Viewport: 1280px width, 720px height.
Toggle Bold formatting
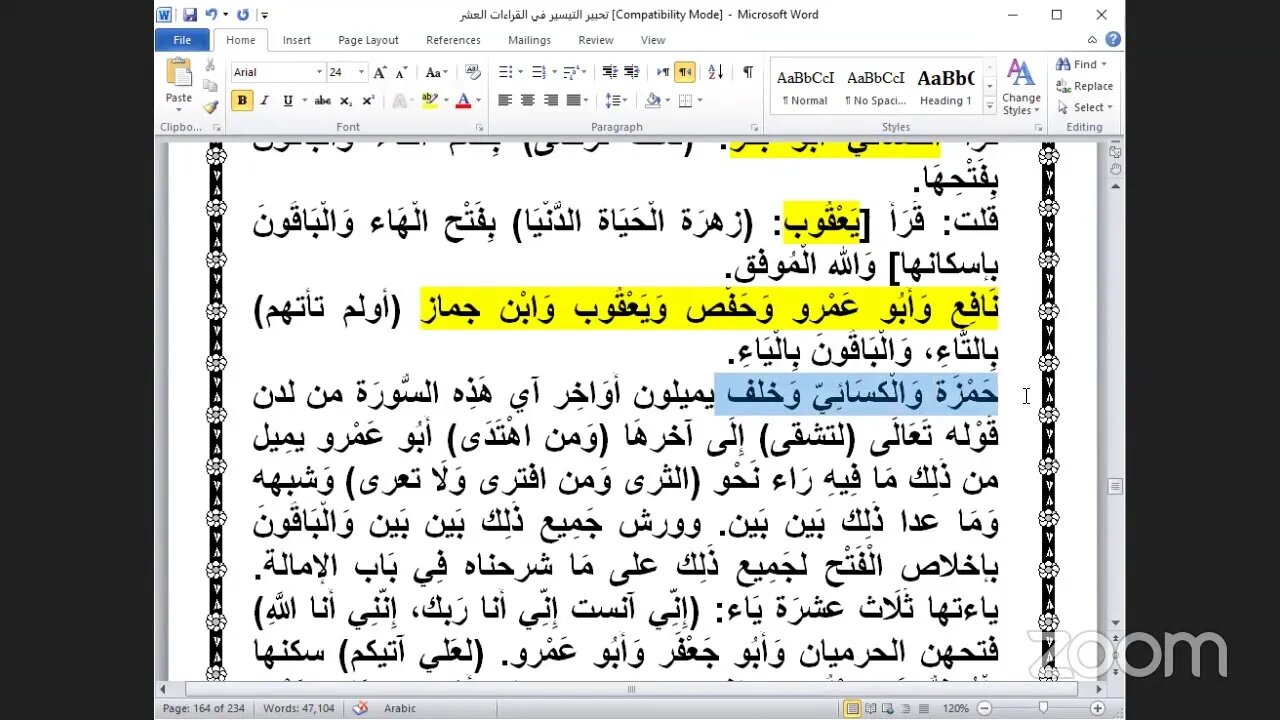click(x=242, y=100)
